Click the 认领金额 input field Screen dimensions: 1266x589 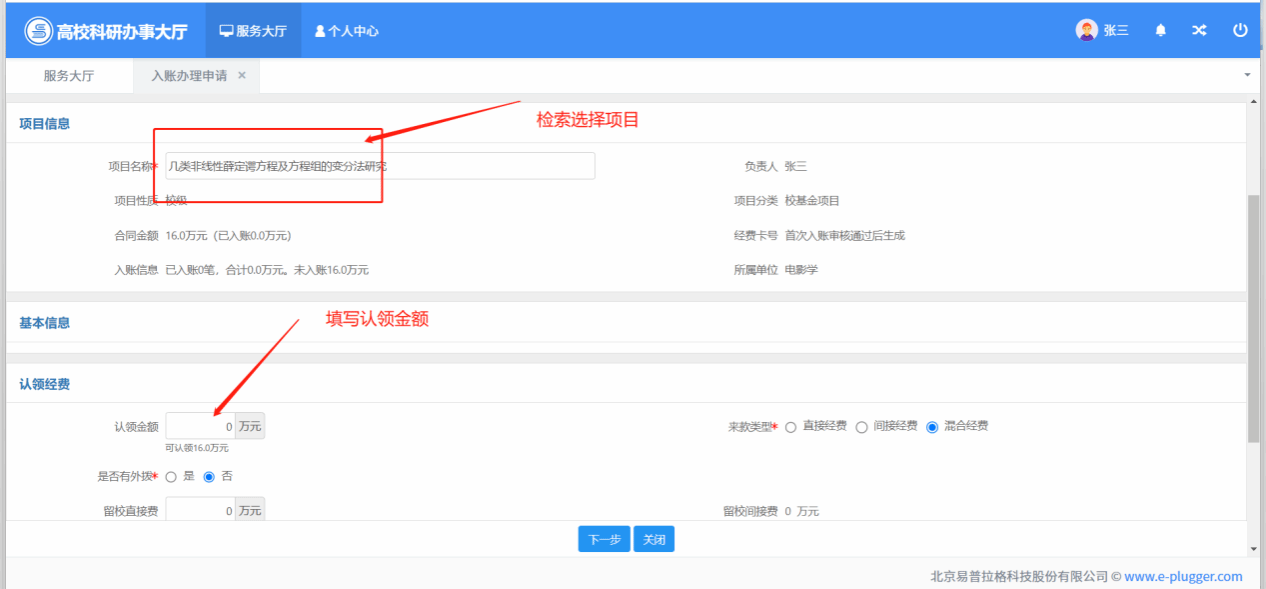pos(201,427)
